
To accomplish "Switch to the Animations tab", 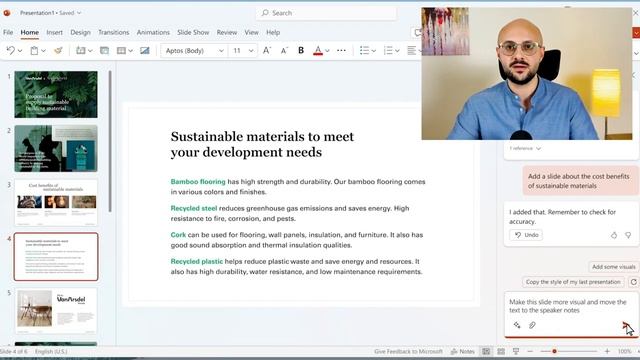I will pos(153,32).
